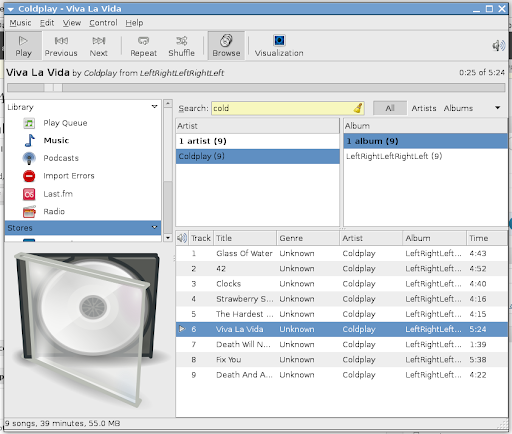Filter search by Artists
This screenshot has height=434, width=512.
point(424,108)
